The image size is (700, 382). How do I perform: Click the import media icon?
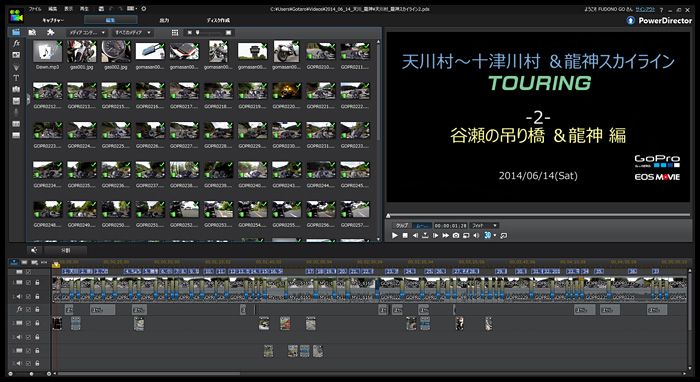pos(32,32)
